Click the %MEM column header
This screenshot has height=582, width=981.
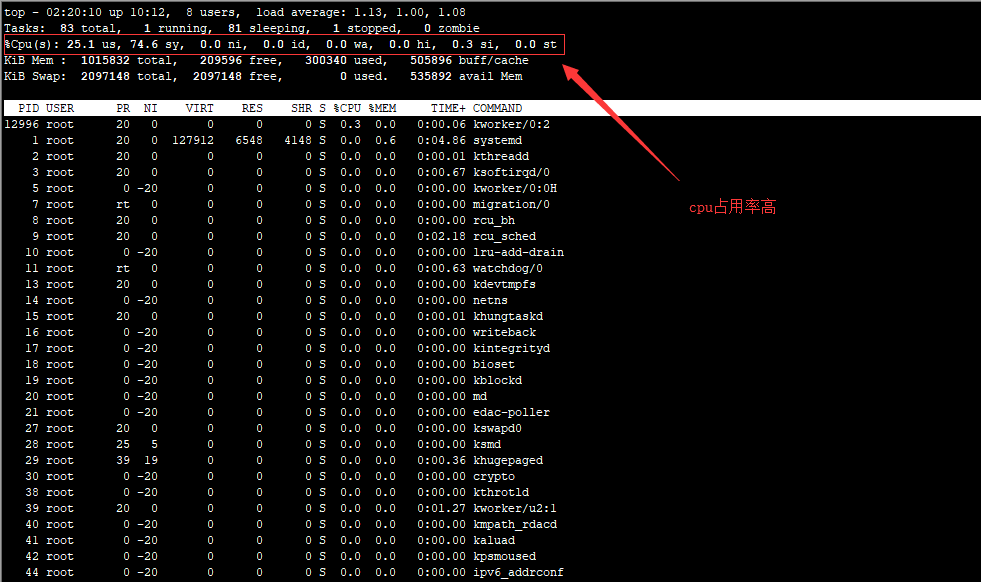pyautogui.click(x=382, y=108)
